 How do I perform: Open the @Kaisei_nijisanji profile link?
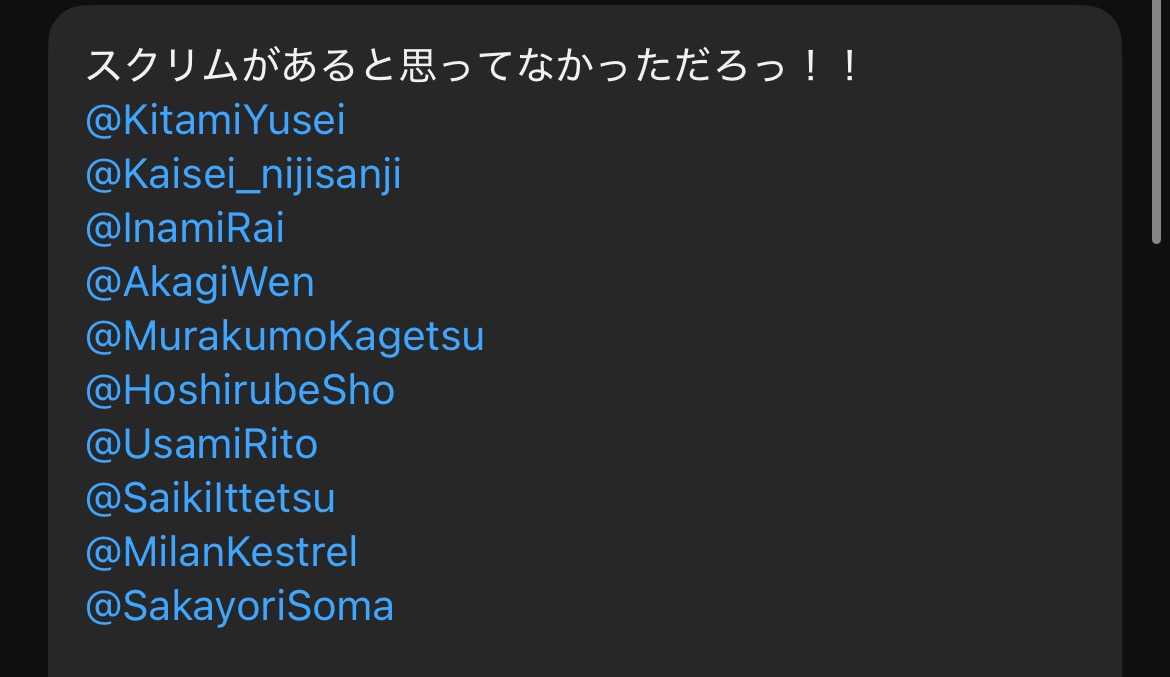point(243,175)
